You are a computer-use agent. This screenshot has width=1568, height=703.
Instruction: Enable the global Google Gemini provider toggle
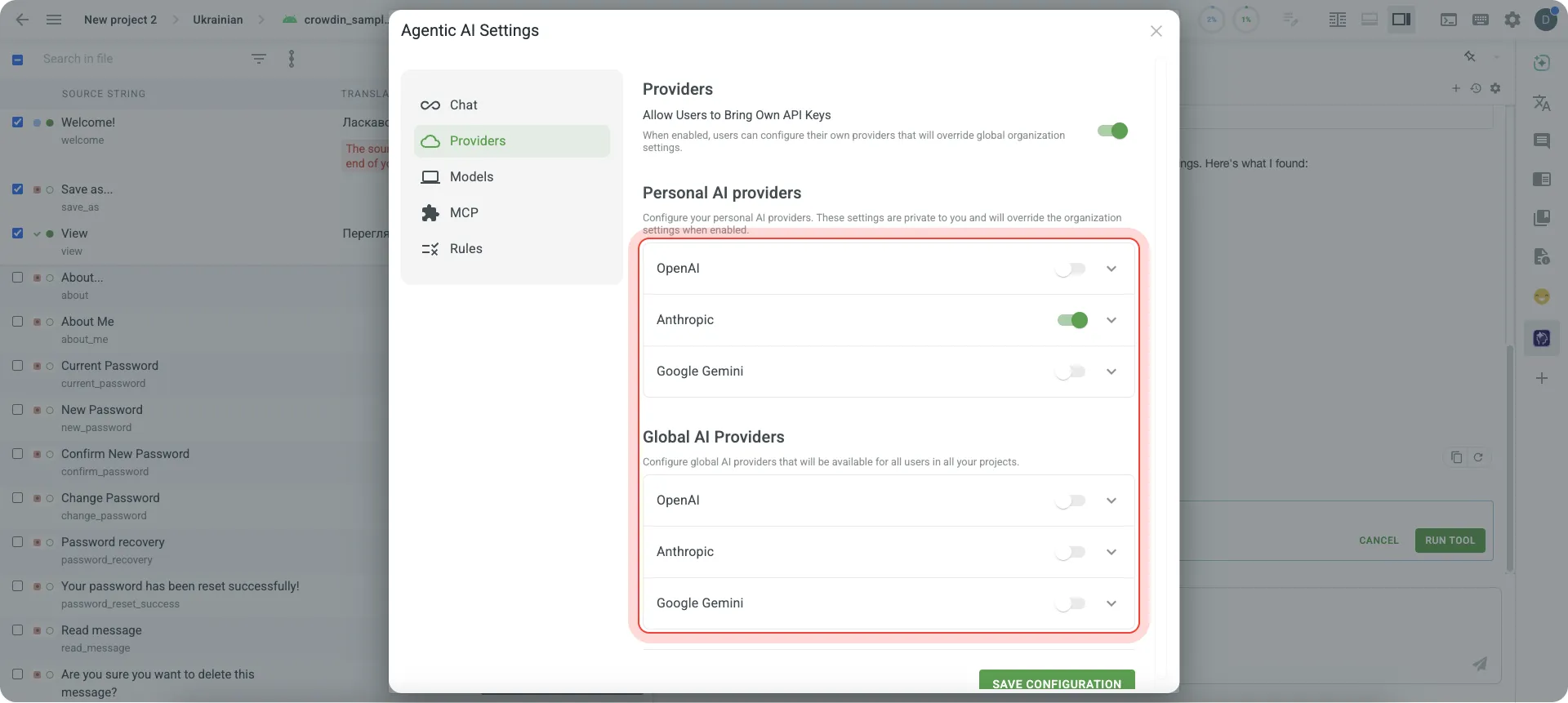[1070, 603]
